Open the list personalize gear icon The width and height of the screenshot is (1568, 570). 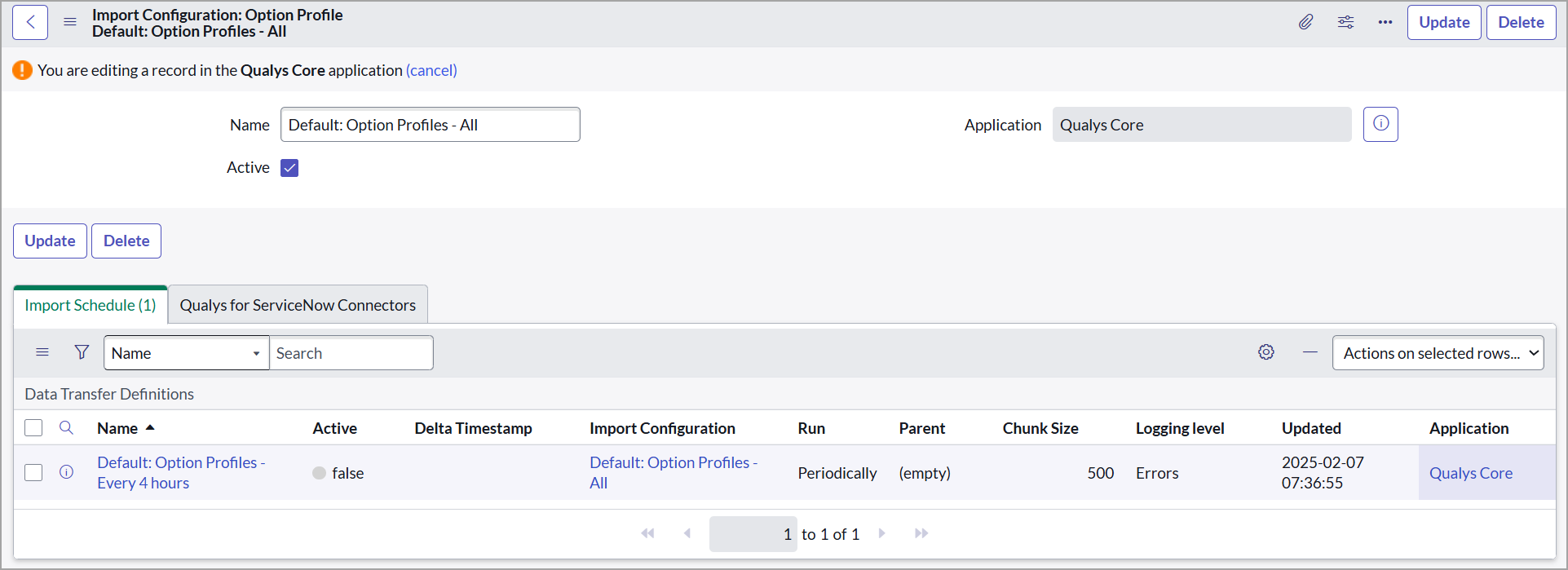coord(1265,352)
